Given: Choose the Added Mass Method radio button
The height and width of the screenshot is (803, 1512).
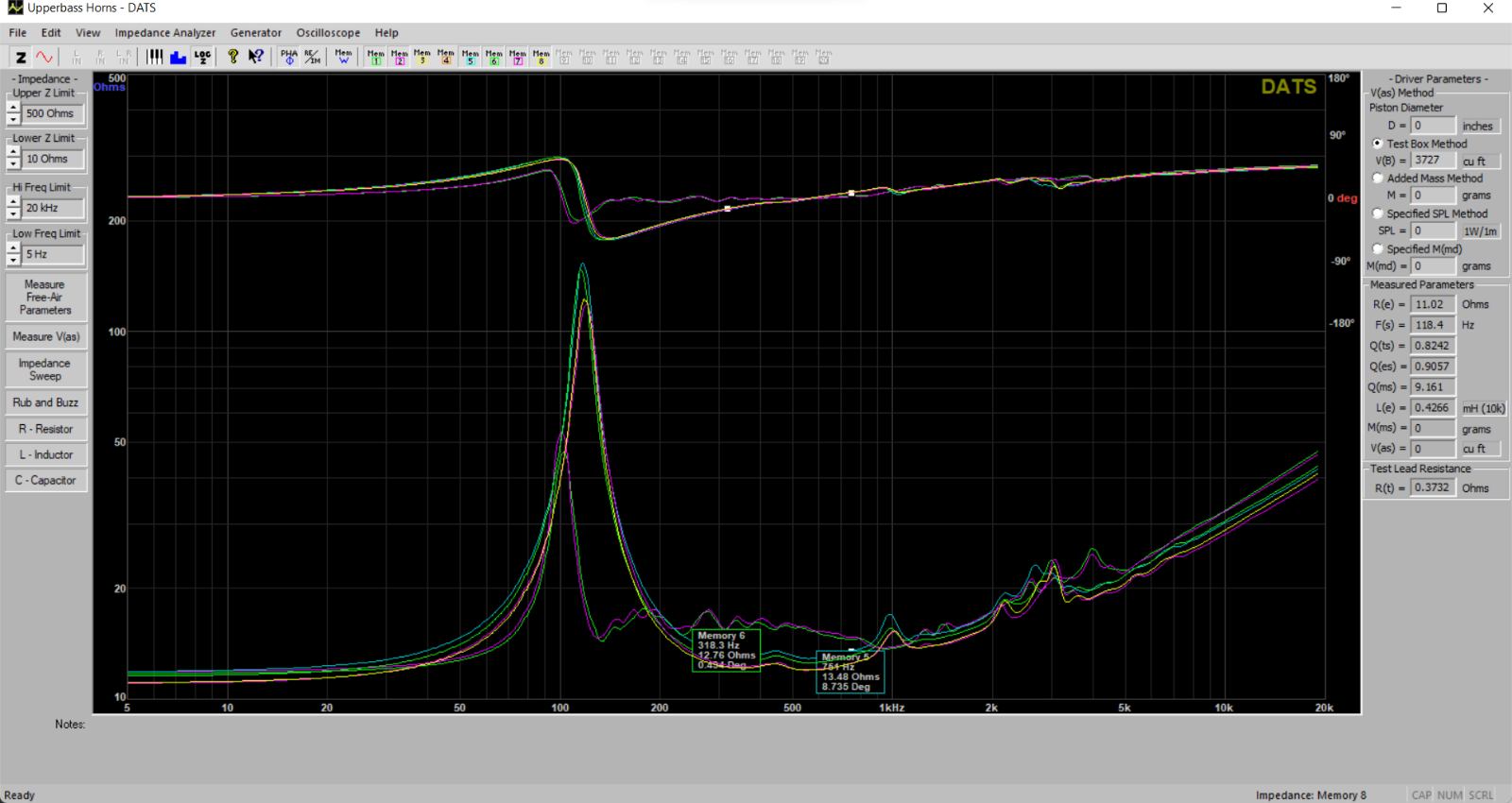Looking at the screenshot, I should pos(1378,178).
